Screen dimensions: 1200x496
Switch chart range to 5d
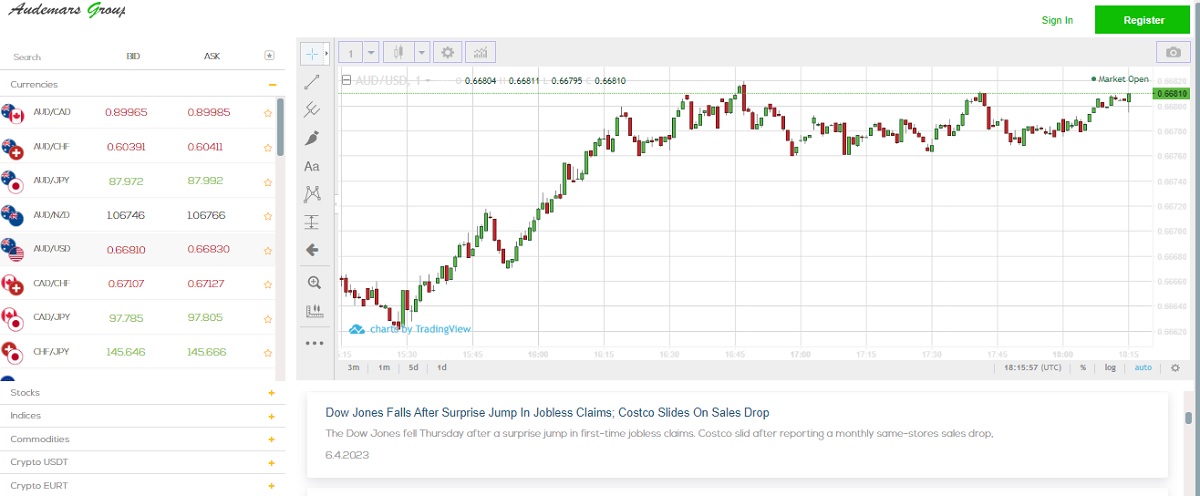pyautogui.click(x=413, y=368)
